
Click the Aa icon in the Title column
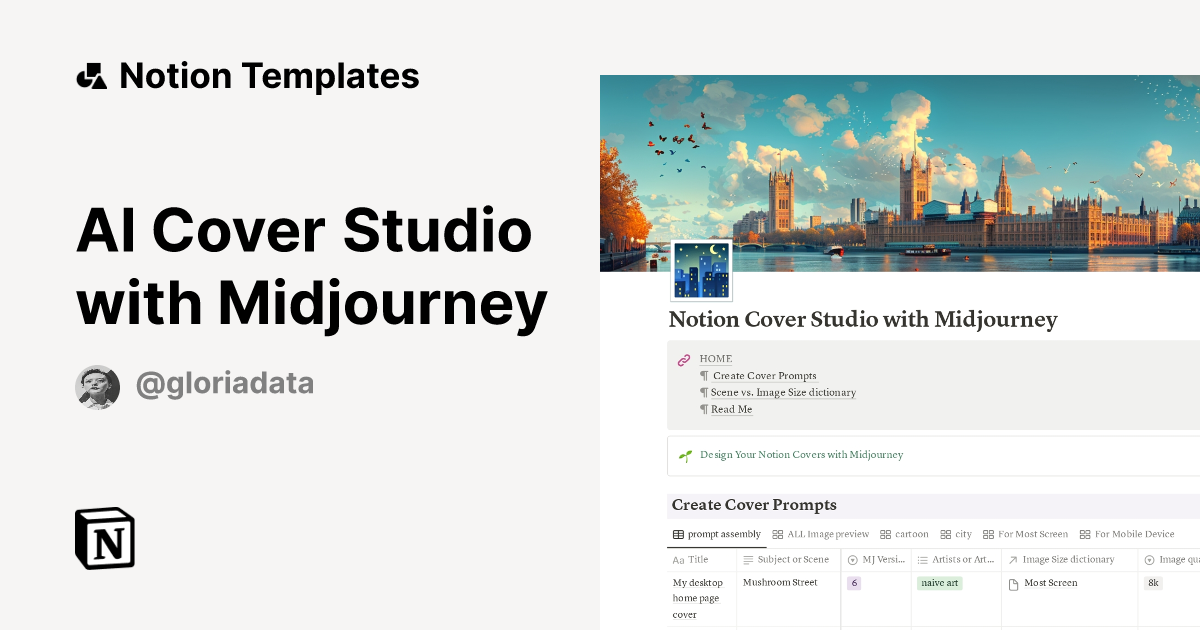point(677,559)
